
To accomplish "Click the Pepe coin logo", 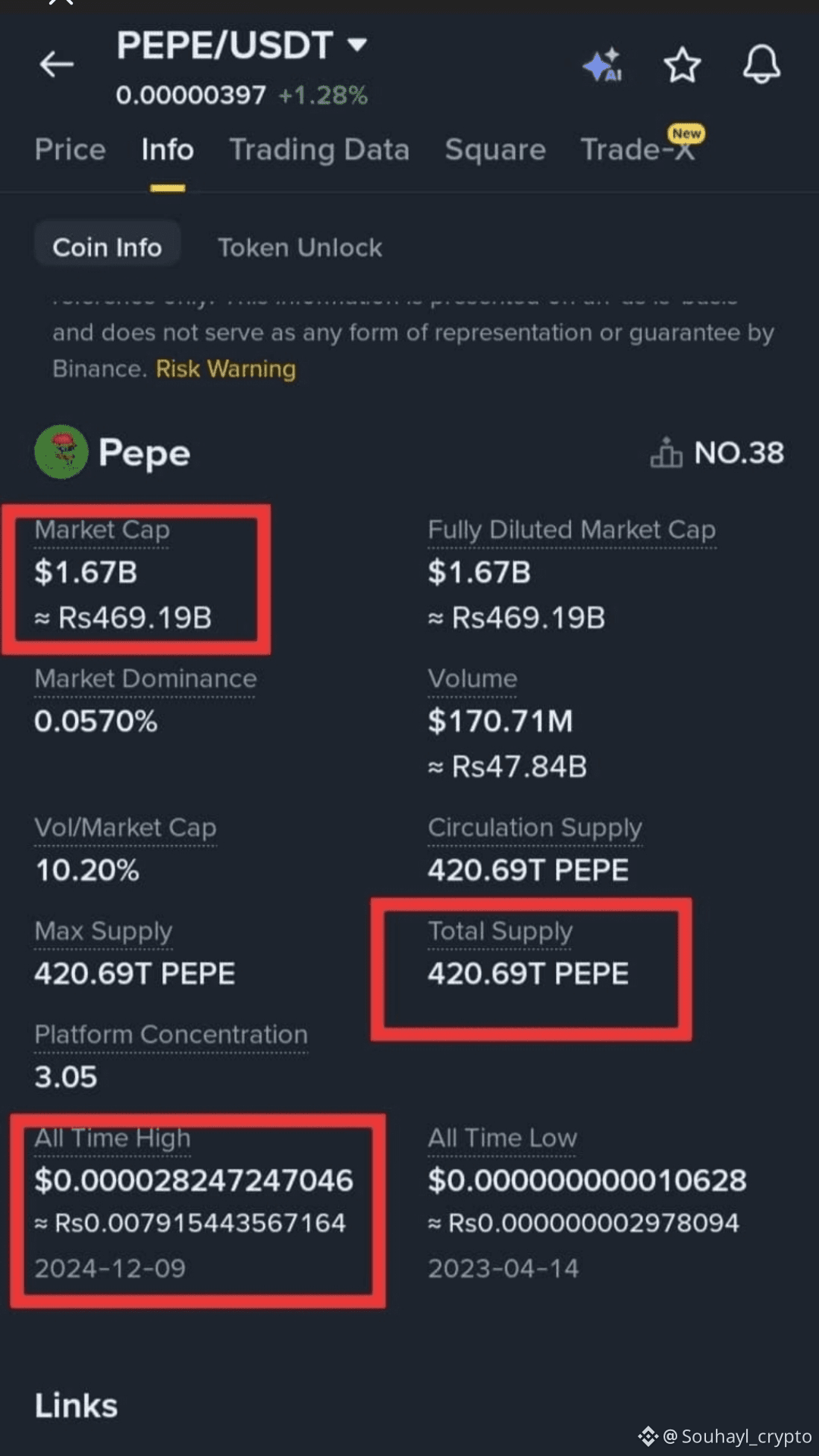I will (61, 452).
